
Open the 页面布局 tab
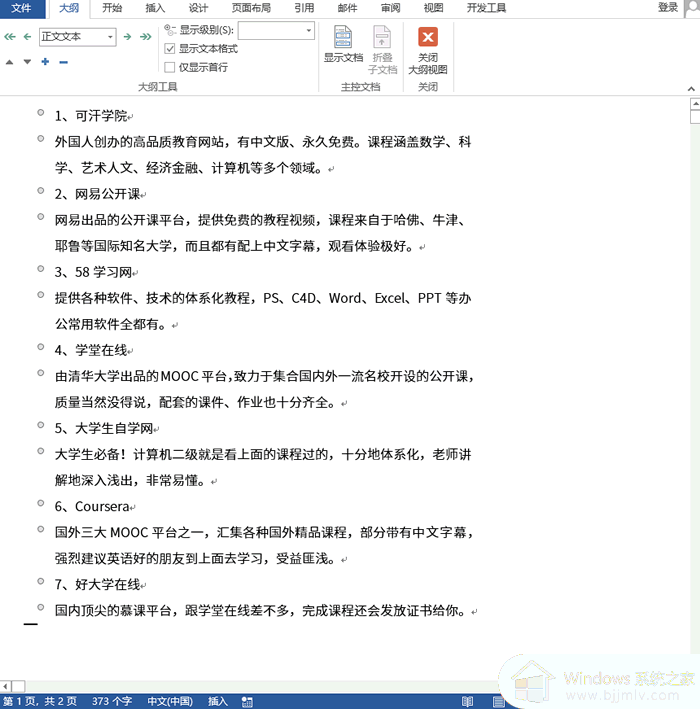[251, 8]
